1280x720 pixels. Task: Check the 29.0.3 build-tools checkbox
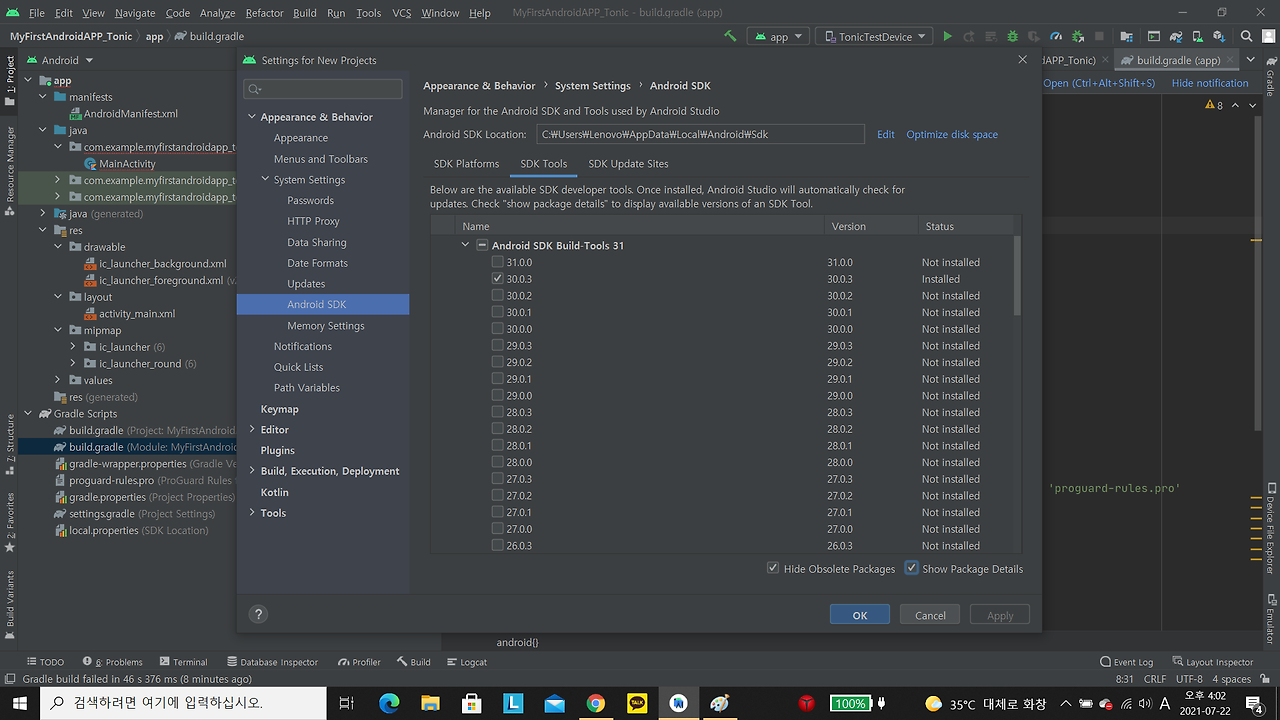click(x=497, y=346)
